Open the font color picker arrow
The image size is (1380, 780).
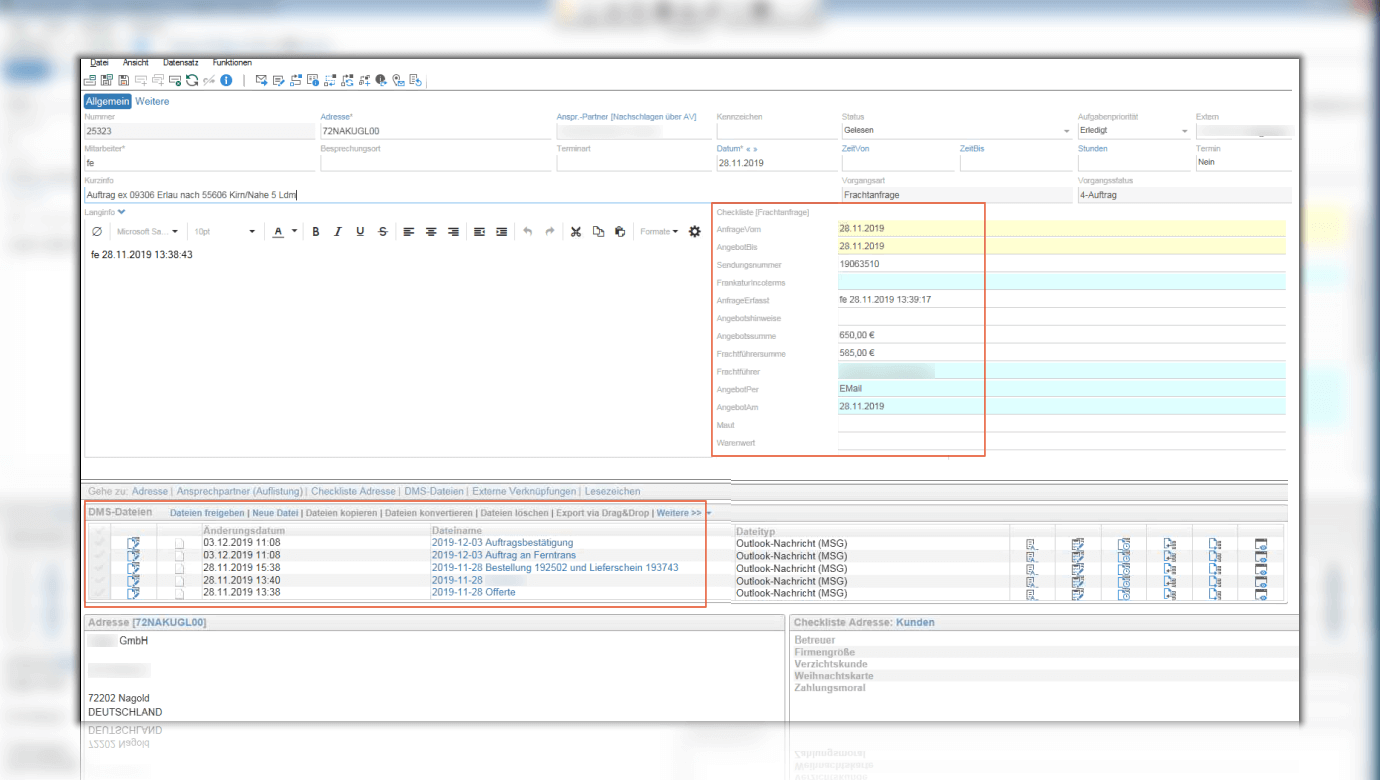(x=294, y=232)
